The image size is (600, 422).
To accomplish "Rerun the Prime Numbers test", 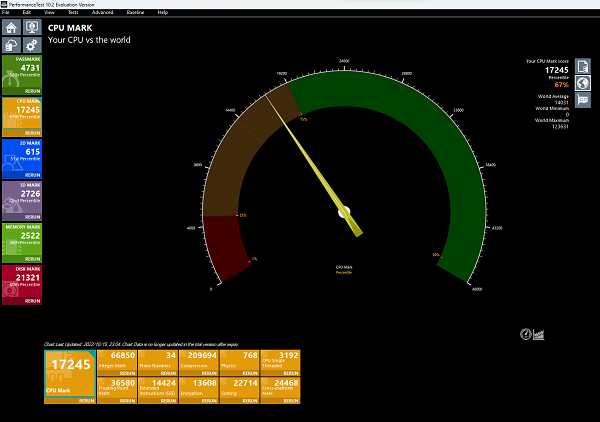I will 168,373.
